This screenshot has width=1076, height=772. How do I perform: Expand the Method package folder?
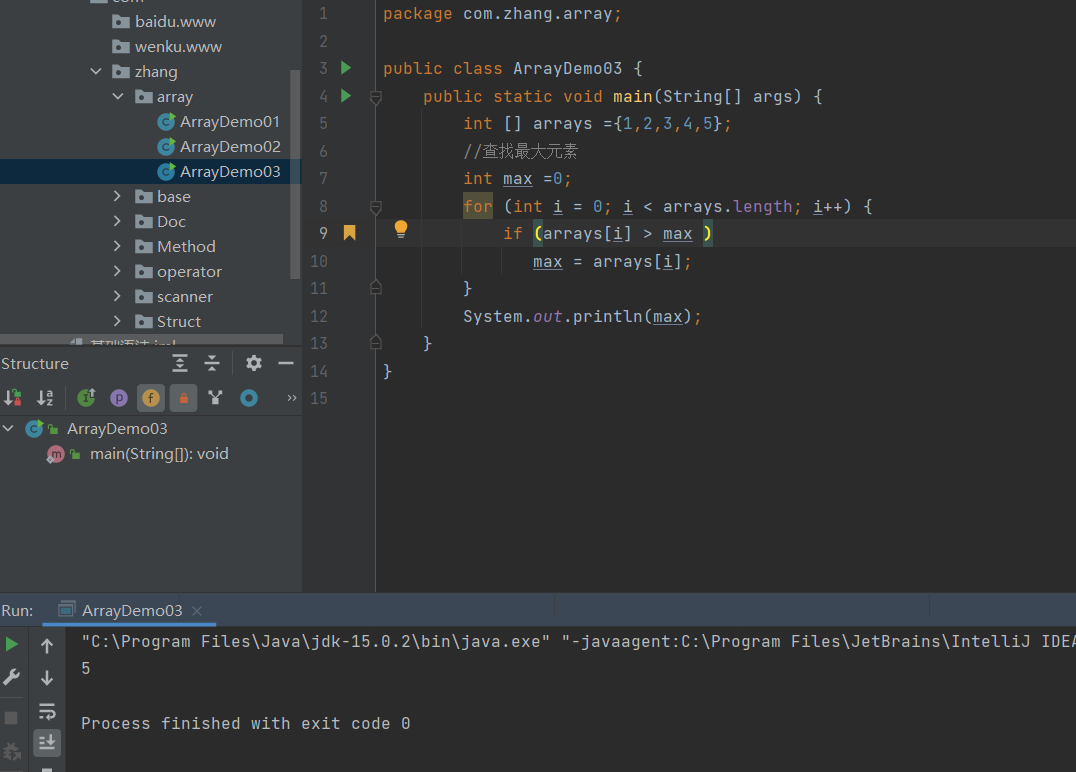[117, 246]
